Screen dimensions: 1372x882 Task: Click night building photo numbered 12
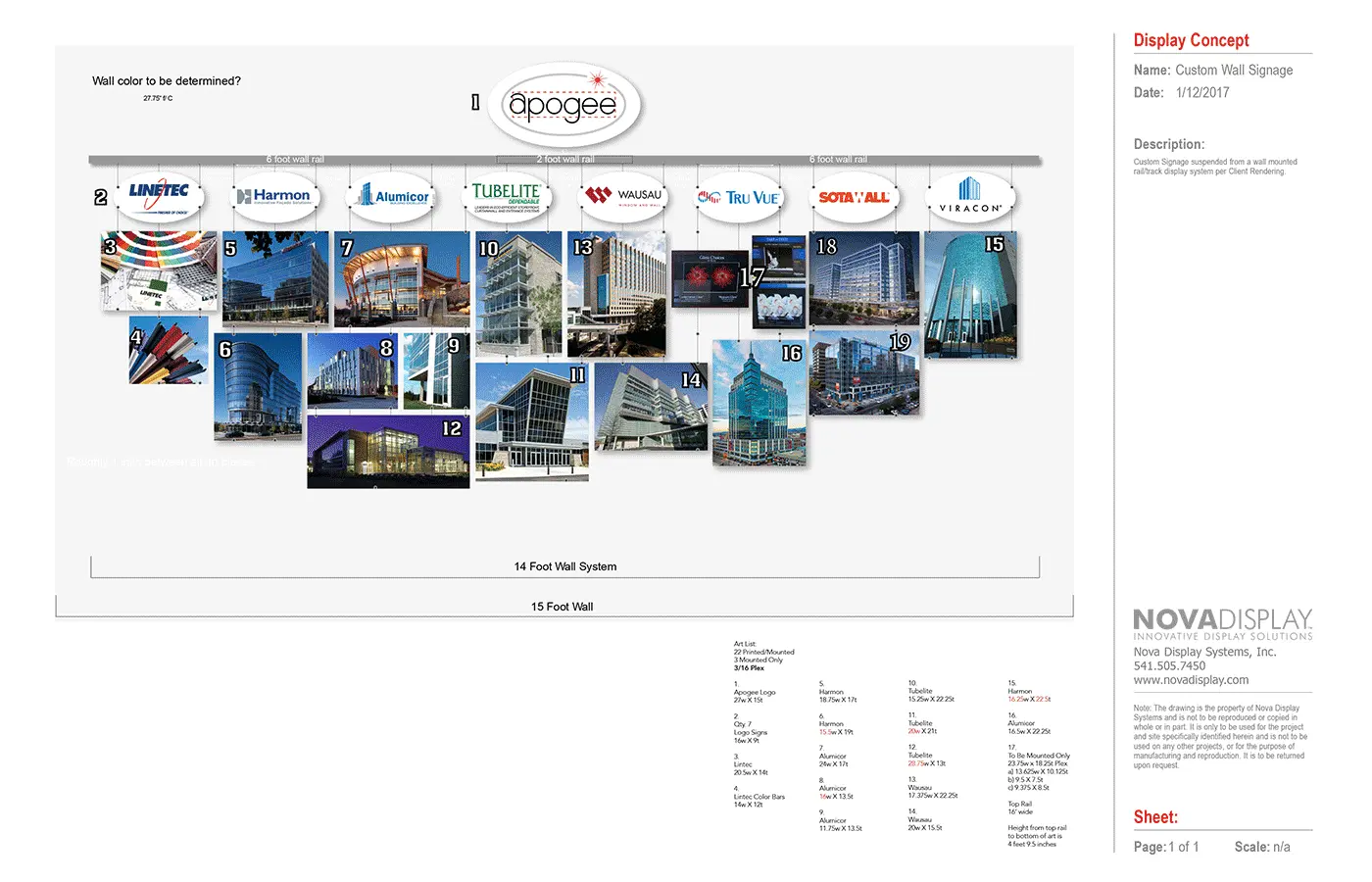(388, 451)
